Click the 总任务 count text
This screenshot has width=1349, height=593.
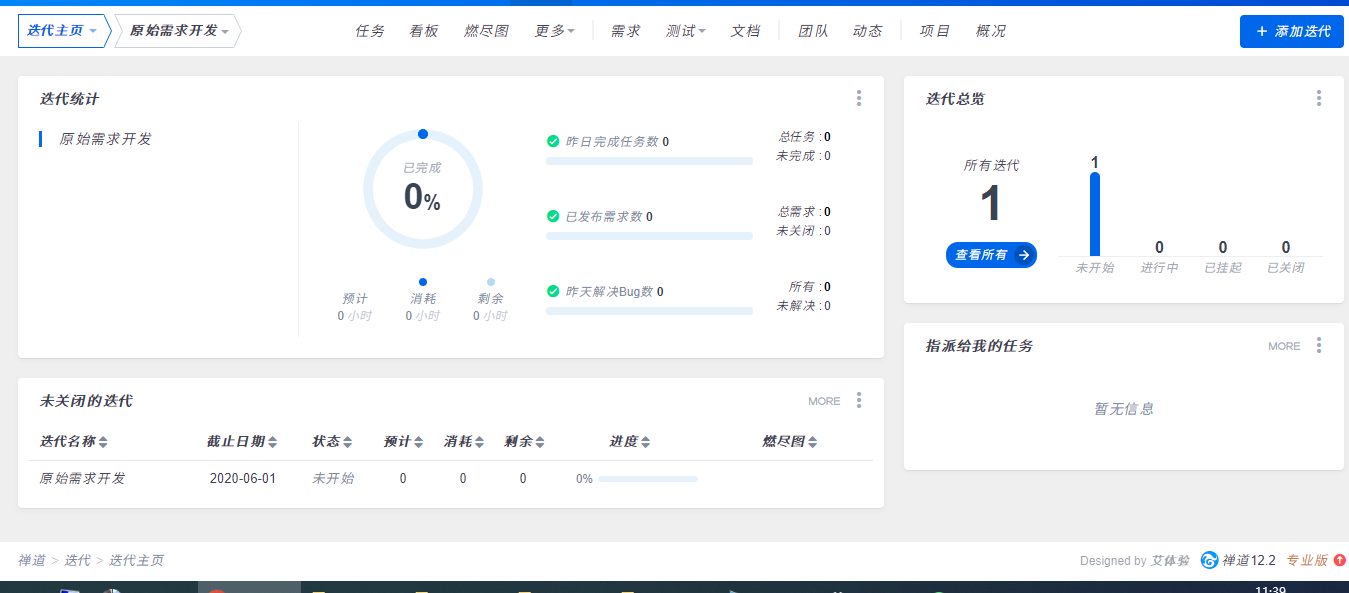coord(804,137)
